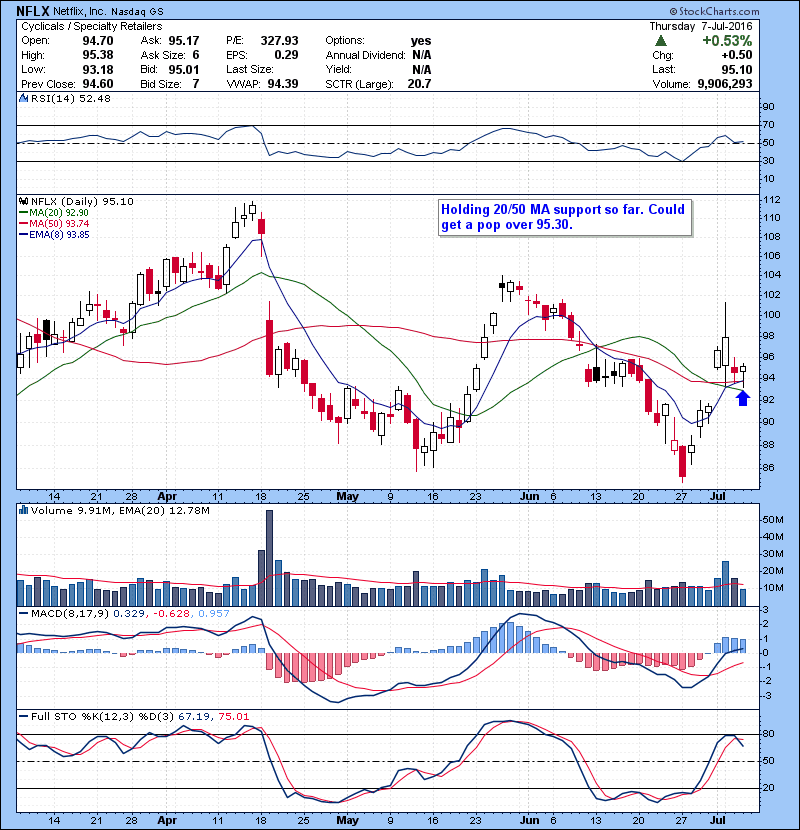The height and width of the screenshot is (830, 800).
Task: Click the Bid value 95.01
Action: tap(184, 69)
